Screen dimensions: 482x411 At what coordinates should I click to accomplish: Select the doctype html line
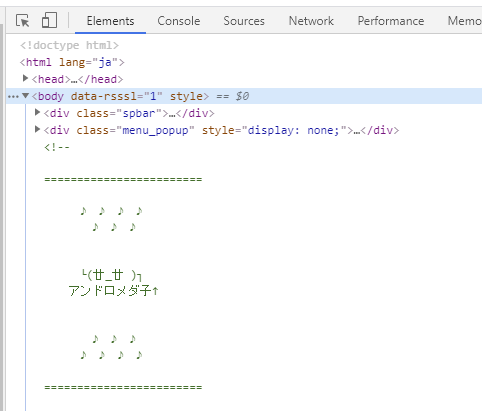[x=69, y=45]
